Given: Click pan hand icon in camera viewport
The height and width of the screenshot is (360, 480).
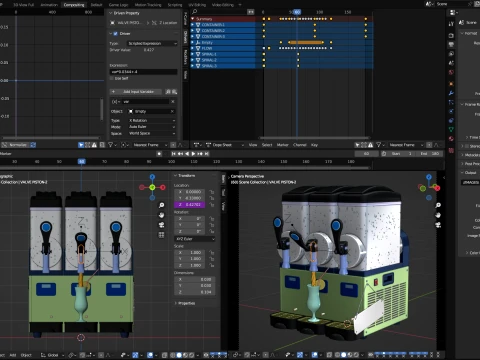Looking at the screenshot, I should (x=438, y=215).
